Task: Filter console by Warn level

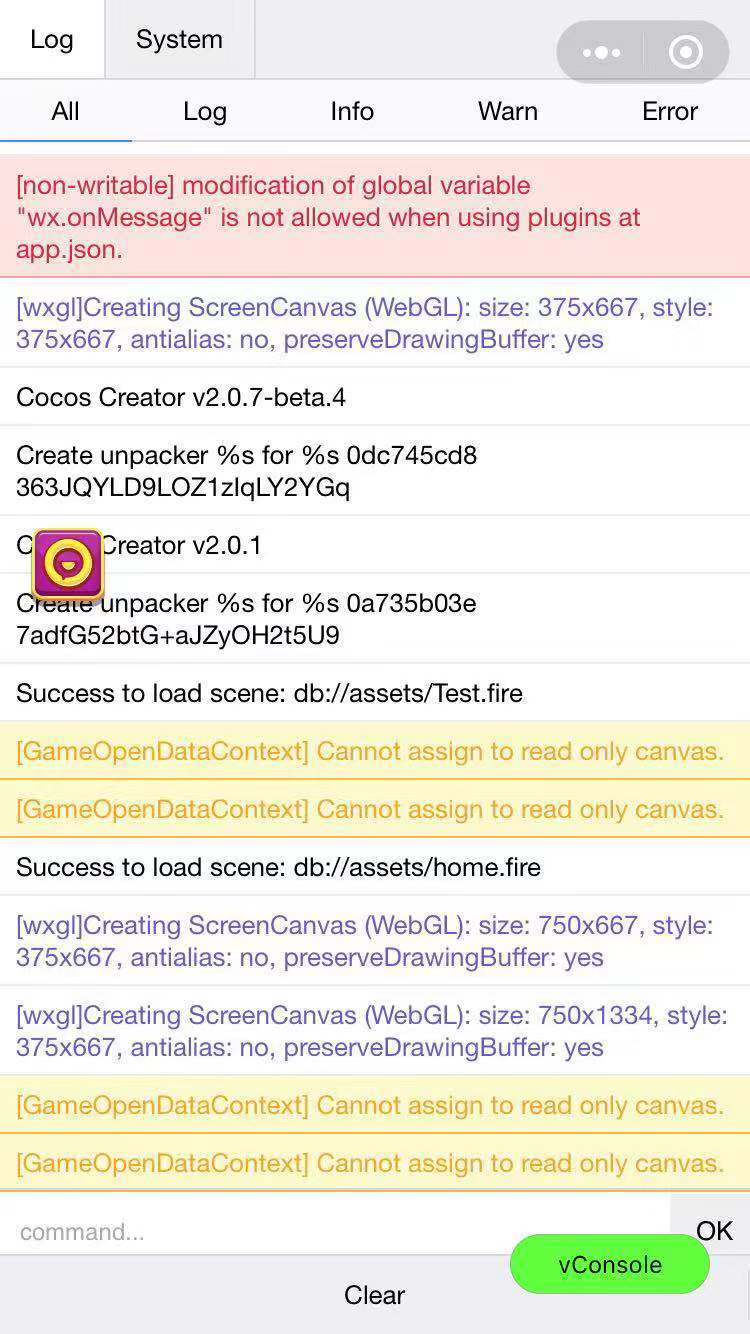Action: 508,111
